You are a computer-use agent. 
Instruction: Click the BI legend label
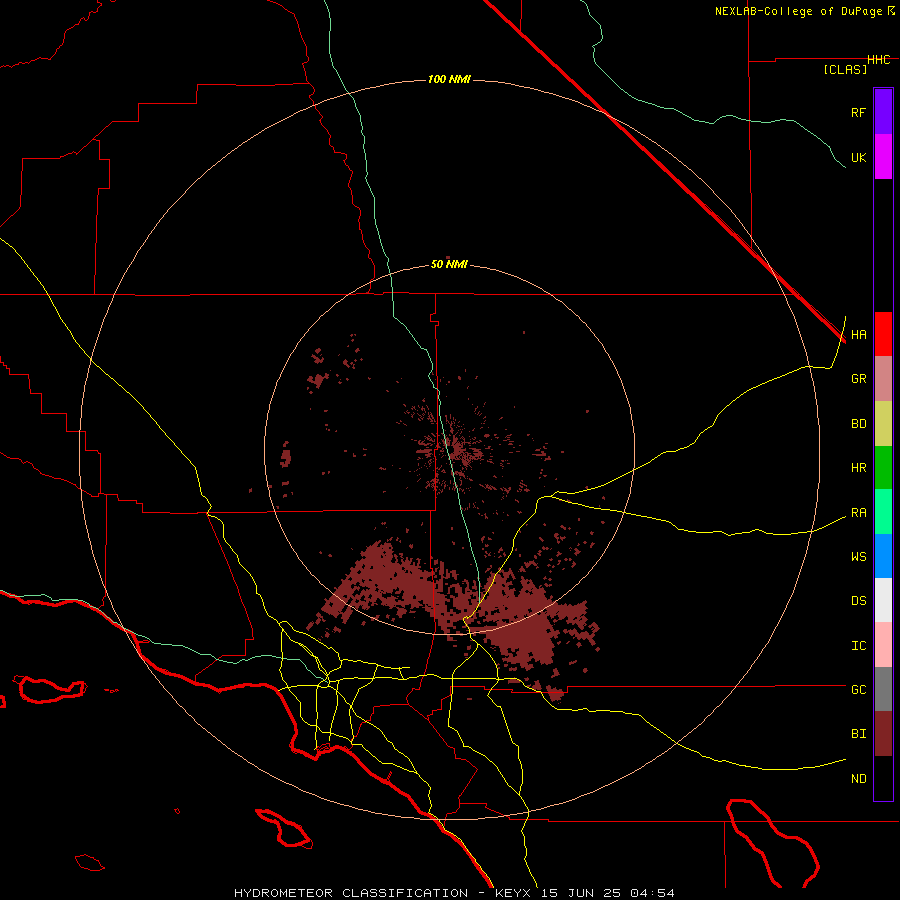858,734
